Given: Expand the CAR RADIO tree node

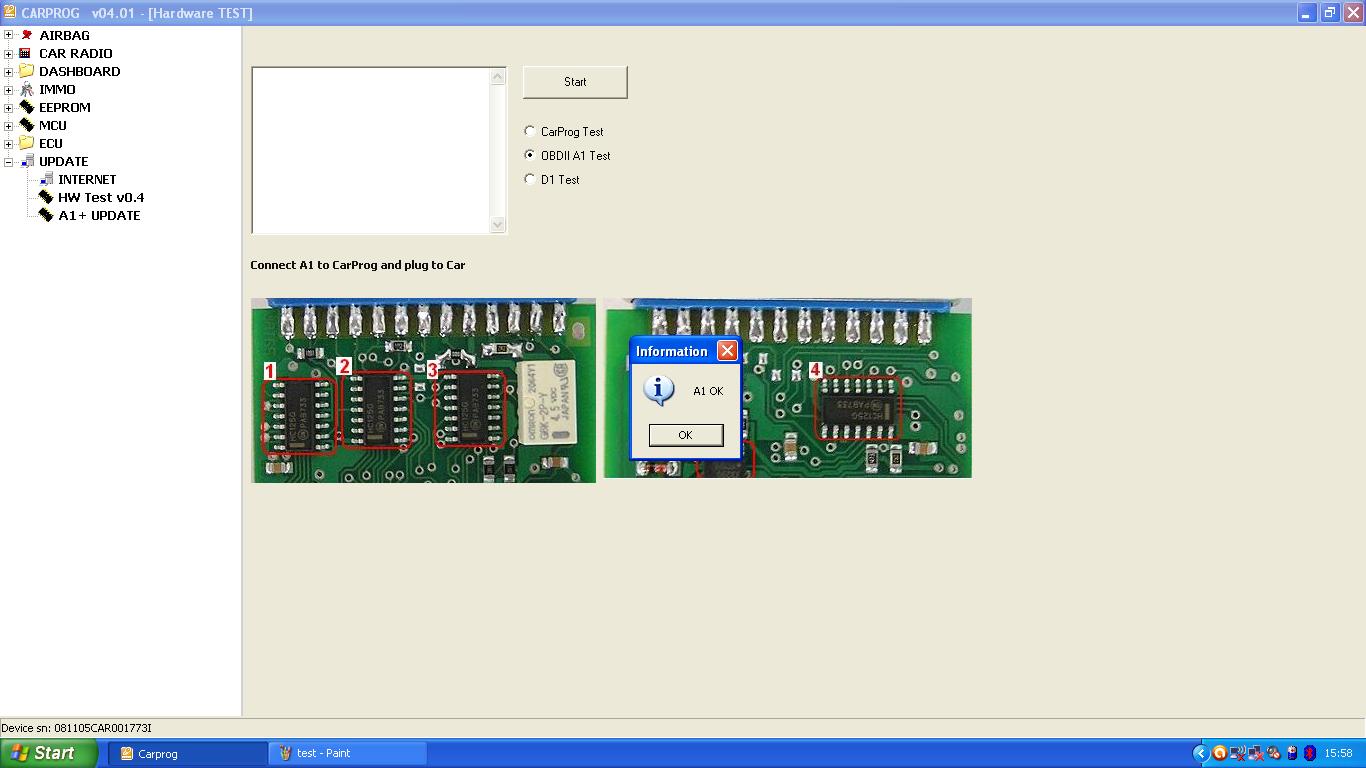Looking at the screenshot, I should [9, 53].
